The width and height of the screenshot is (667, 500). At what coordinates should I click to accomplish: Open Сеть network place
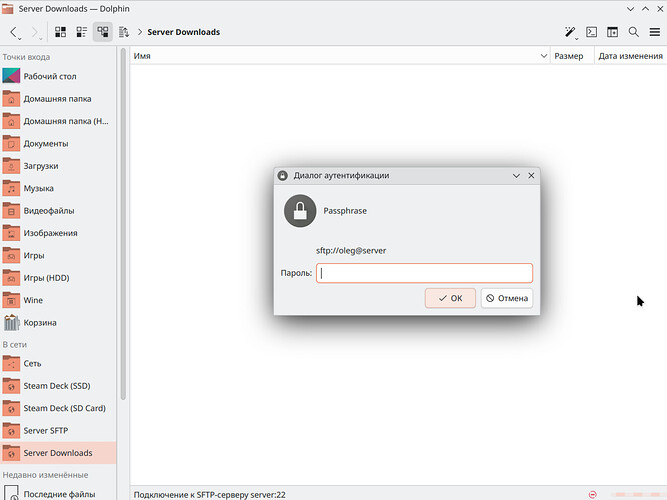tap(58, 363)
